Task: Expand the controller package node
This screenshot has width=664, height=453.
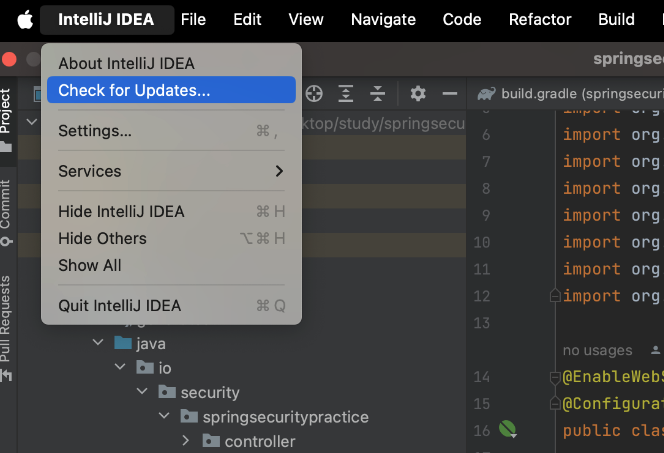Action: click(x=185, y=441)
